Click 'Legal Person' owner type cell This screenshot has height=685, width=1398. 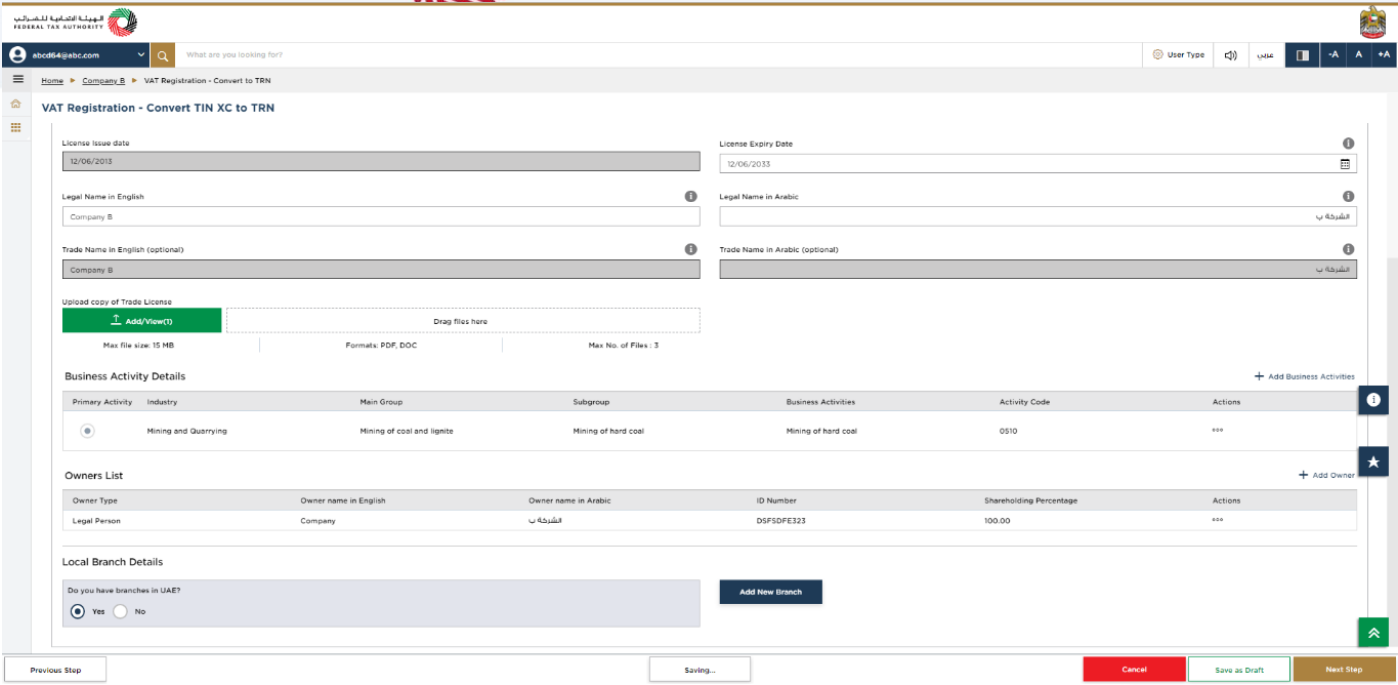[x=97, y=520]
